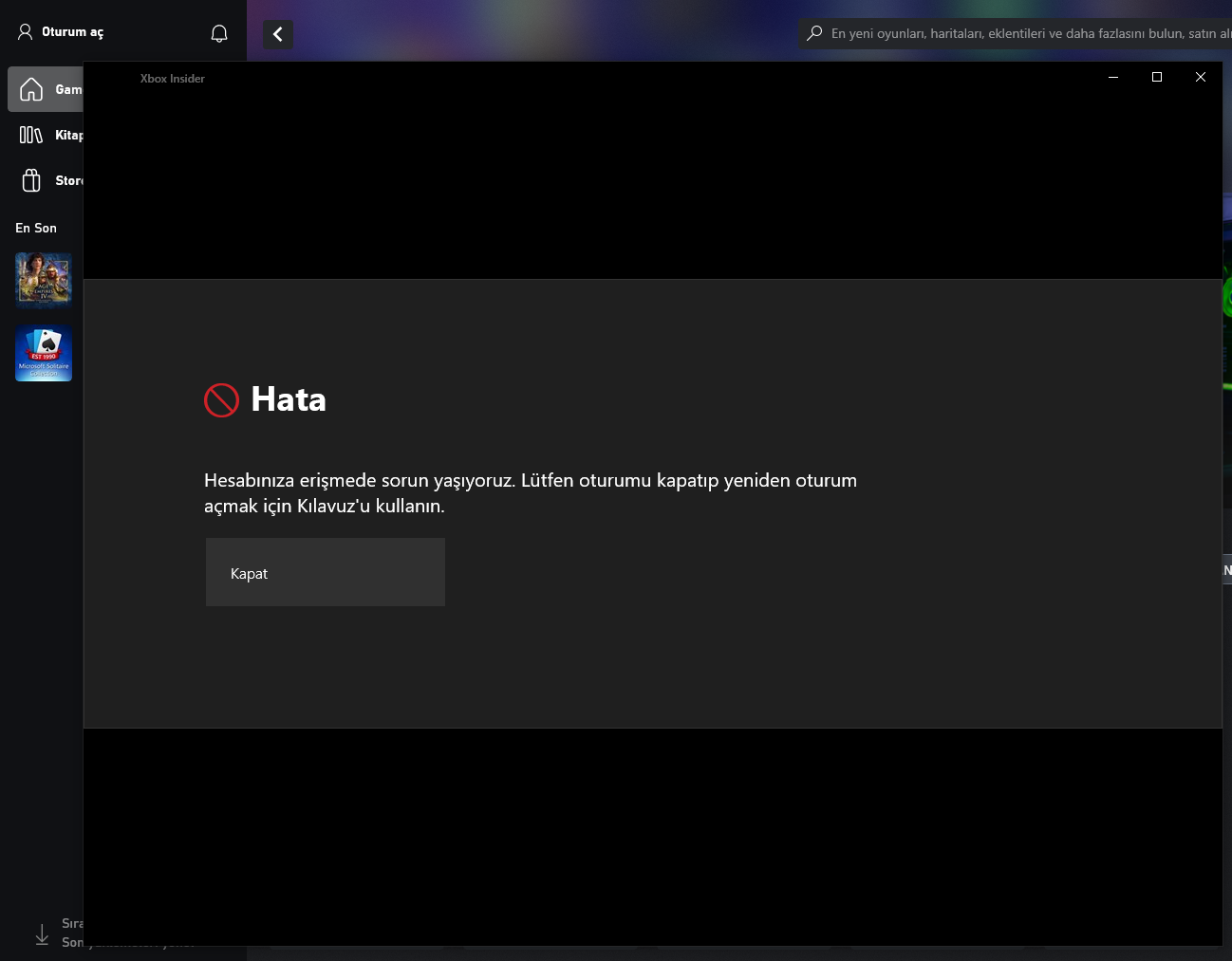Close the Xbox Insider window

pos(1201,77)
